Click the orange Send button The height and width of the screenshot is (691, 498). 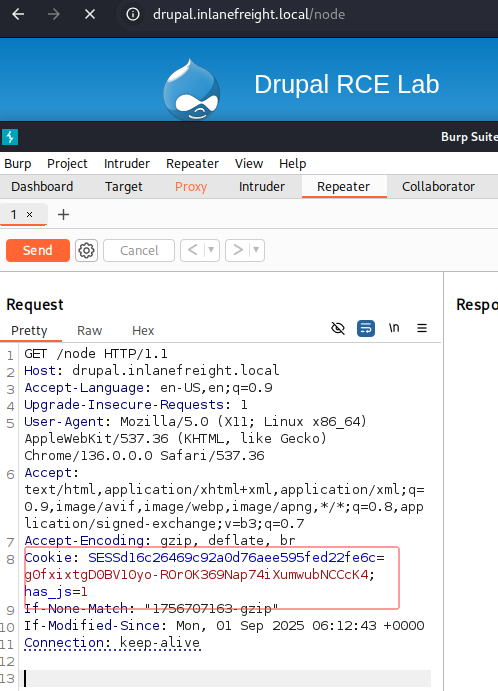coord(38,250)
